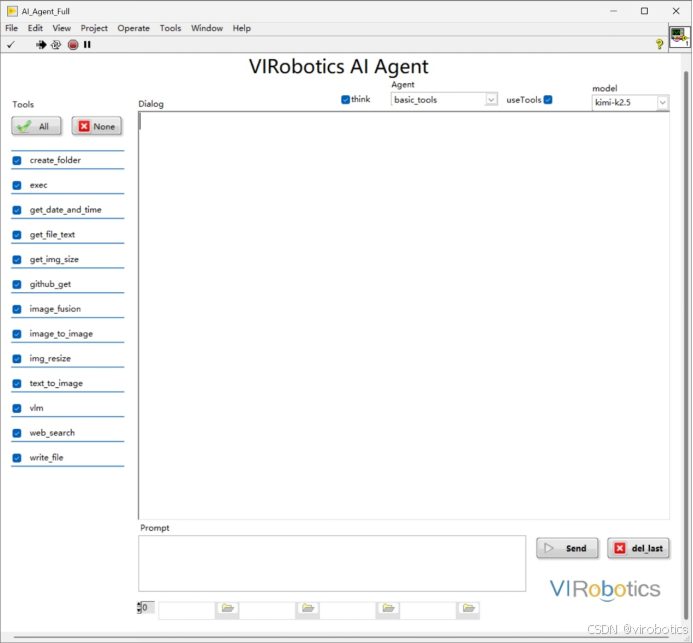This screenshot has height=643, width=693.
Task: Minimize the AI_Agent_Full window
Action: [x=613, y=11]
